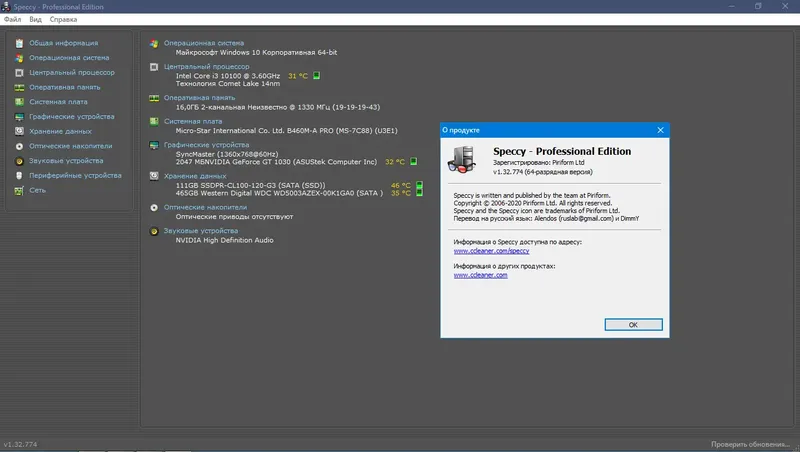Click the Micro-Star International B460M-A PRO line
Screen dimensions: 800x452
[x=286, y=131]
